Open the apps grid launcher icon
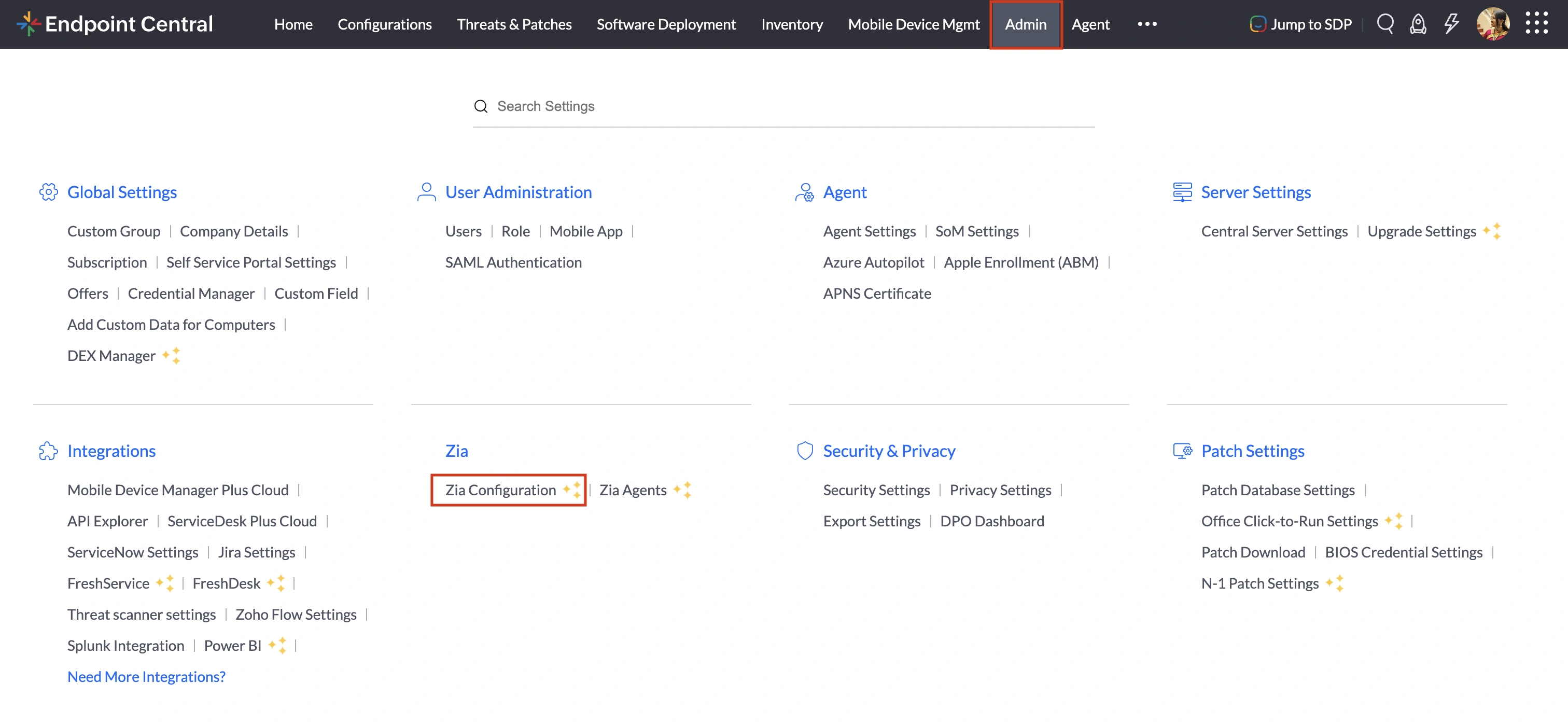This screenshot has width=1568, height=725. [1536, 23]
